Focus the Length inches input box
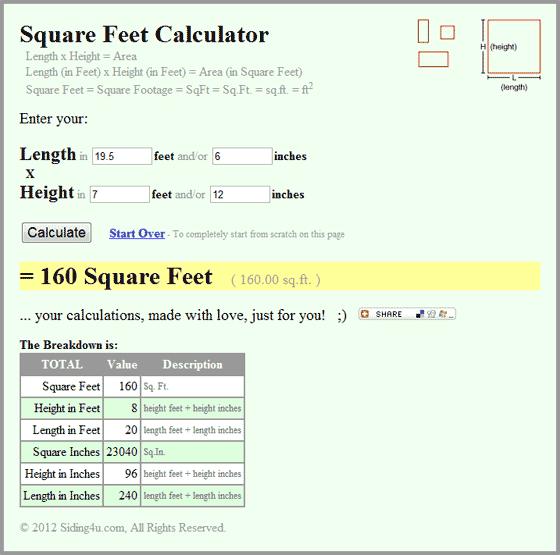560x555 pixels. tap(242, 156)
